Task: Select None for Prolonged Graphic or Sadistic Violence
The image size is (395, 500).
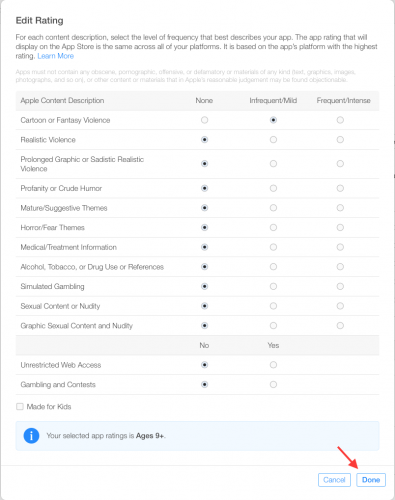Action: tap(204, 164)
